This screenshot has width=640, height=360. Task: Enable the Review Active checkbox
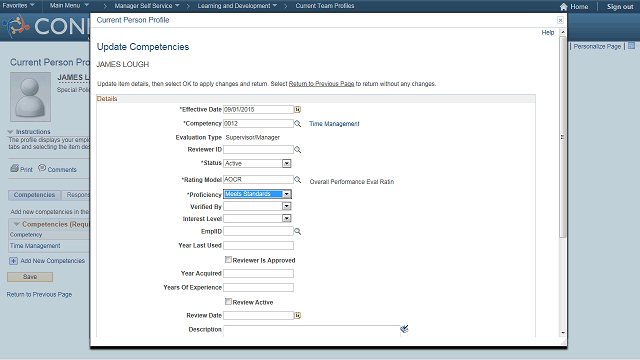(228, 302)
